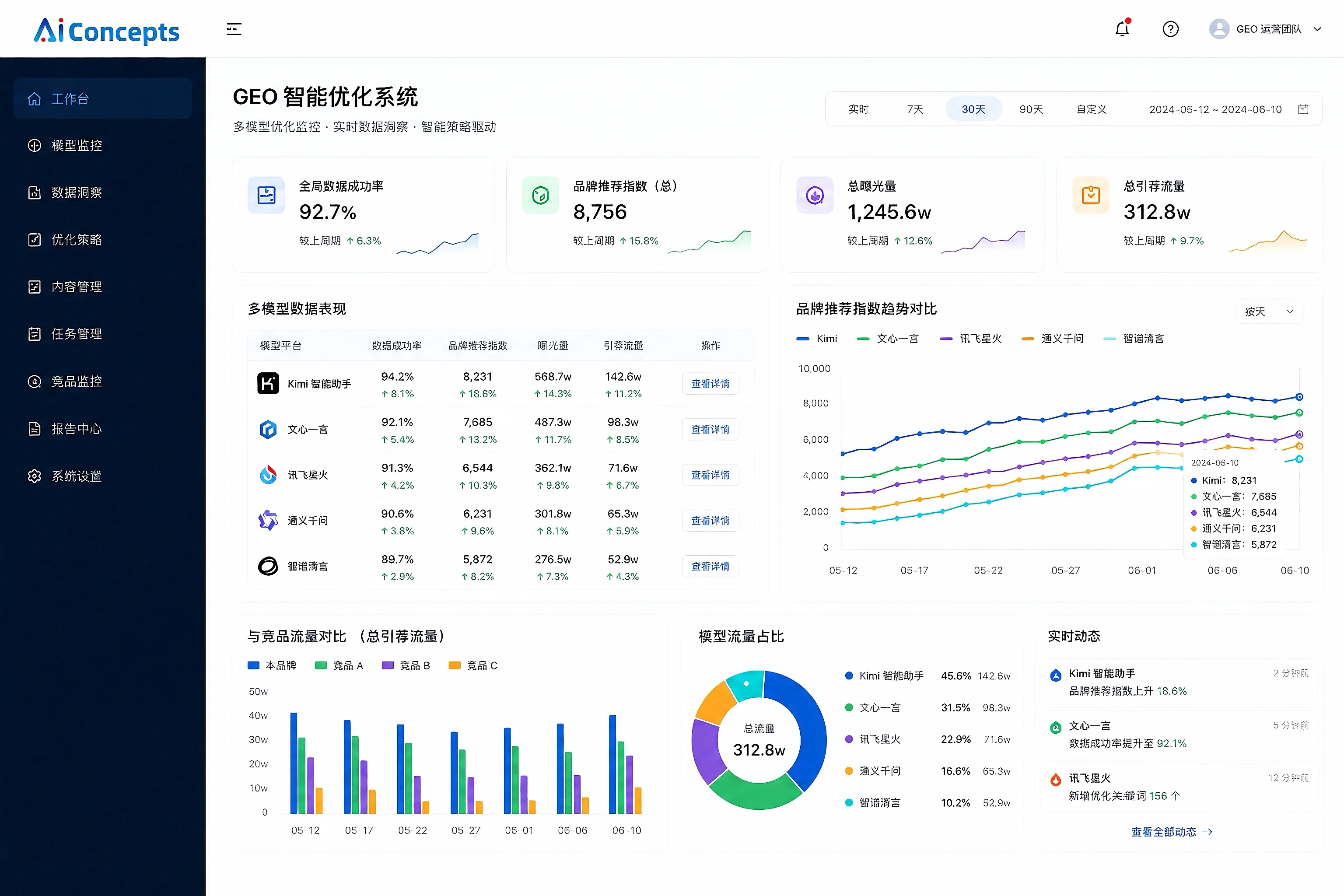The width and height of the screenshot is (1344, 896).
Task: Select the 自定义 time range tab
Action: (x=1092, y=109)
